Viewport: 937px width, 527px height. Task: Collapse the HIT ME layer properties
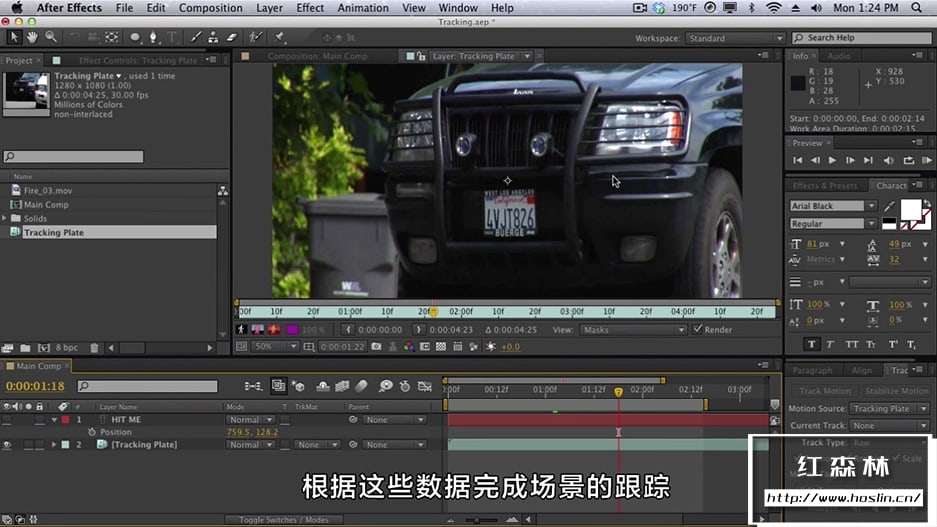pyautogui.click(x=54, y=420)
